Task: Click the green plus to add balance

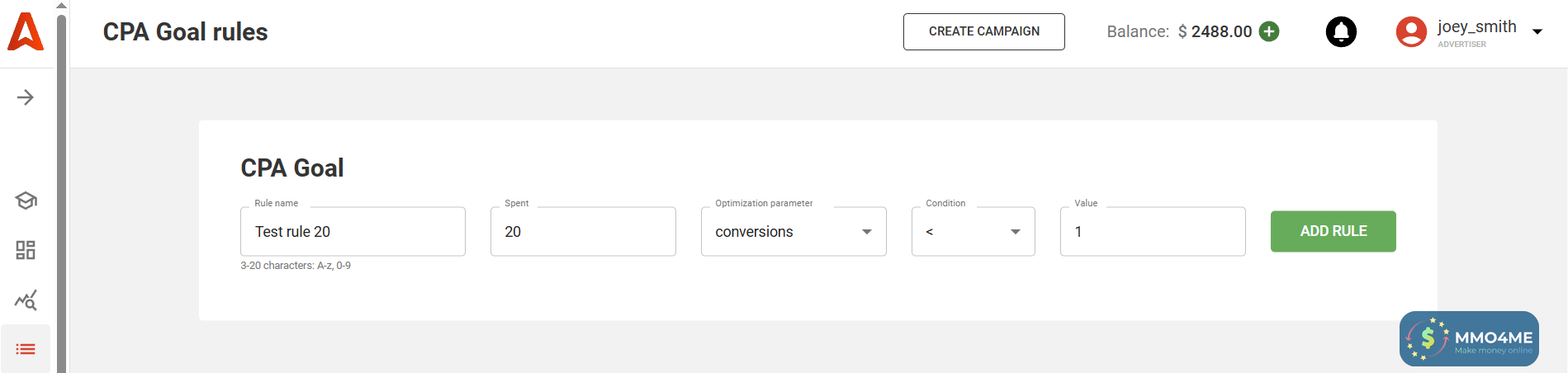Action: coord(1269,31)
